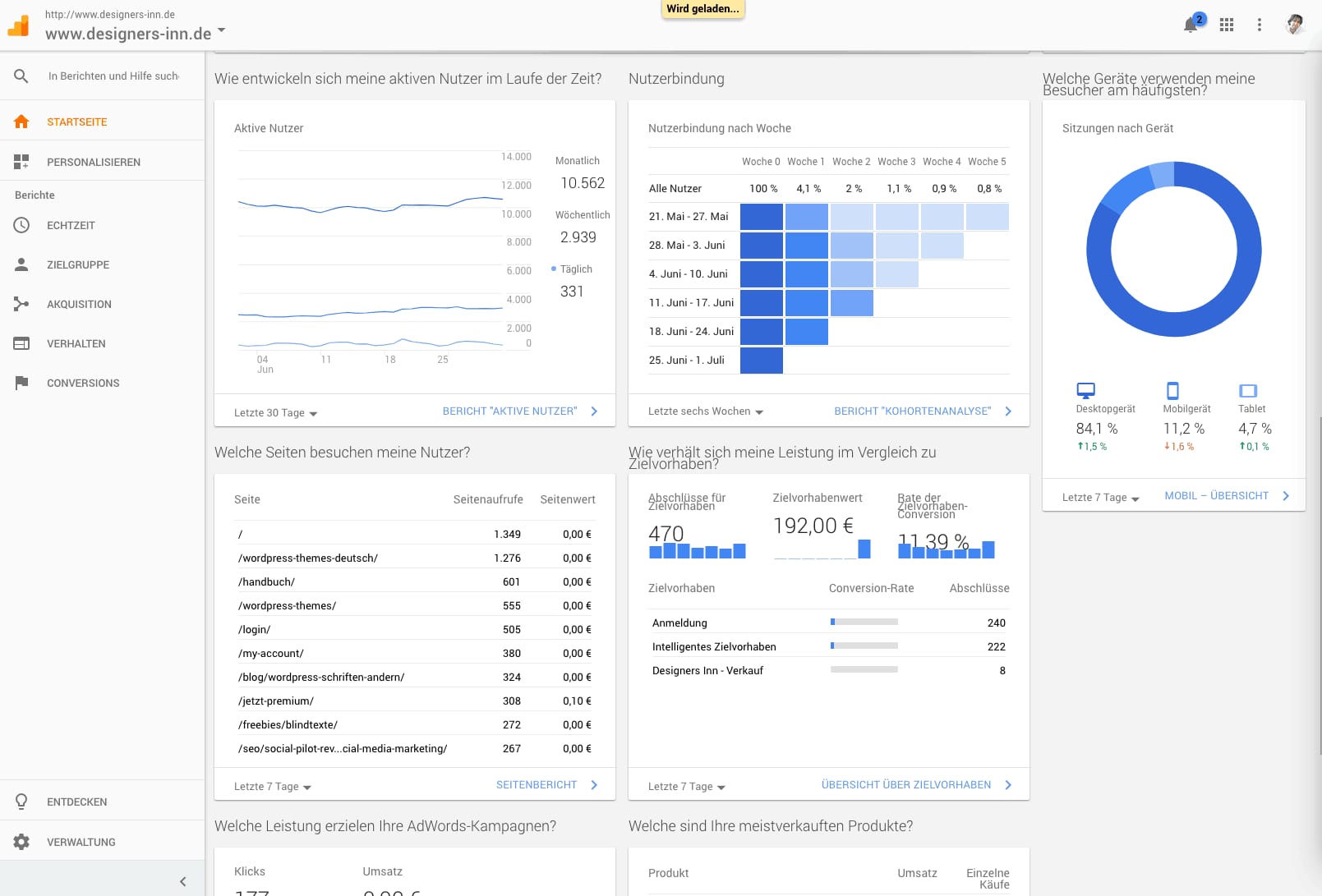
Task: Expand the Letzte 30 Tage dropdown
Action: point(276,413)
